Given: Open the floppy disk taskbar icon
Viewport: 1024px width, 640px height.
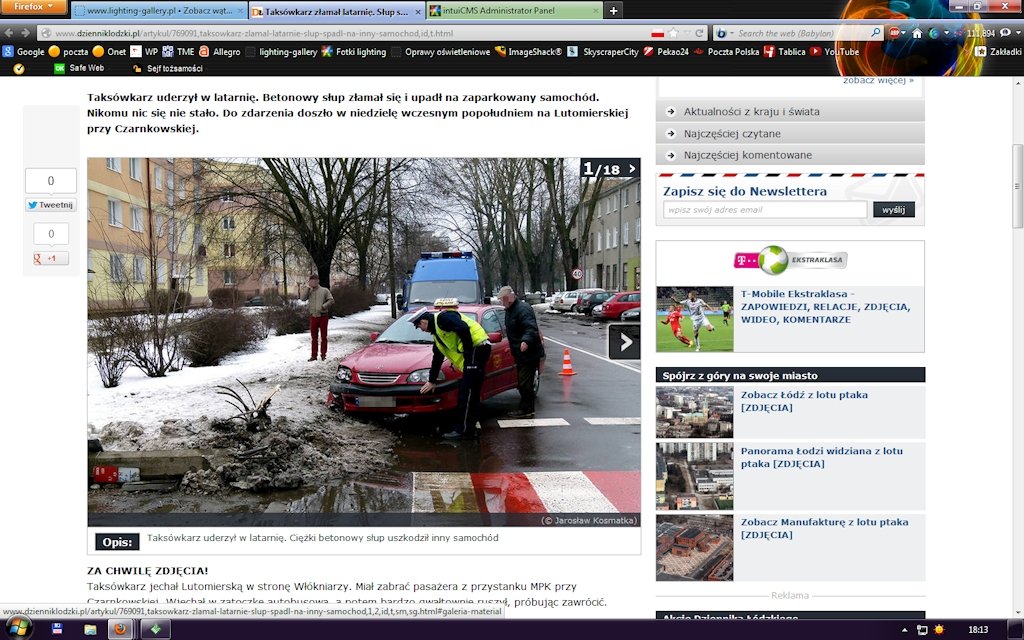Looking at the screenshot, I should (57, 630).
